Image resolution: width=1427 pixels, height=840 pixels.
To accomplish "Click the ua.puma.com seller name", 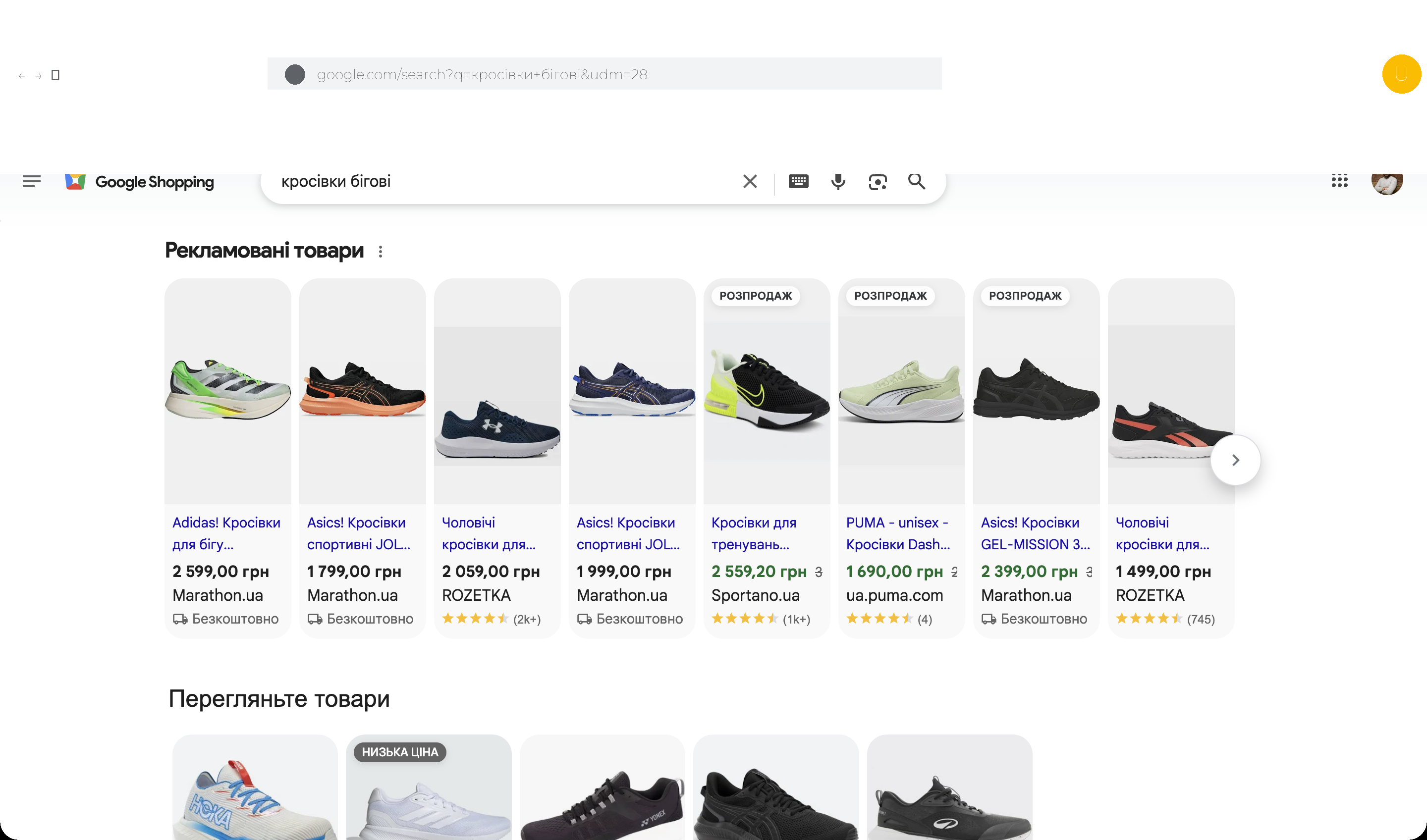I will pyautogui.click(x=895, y=595).
